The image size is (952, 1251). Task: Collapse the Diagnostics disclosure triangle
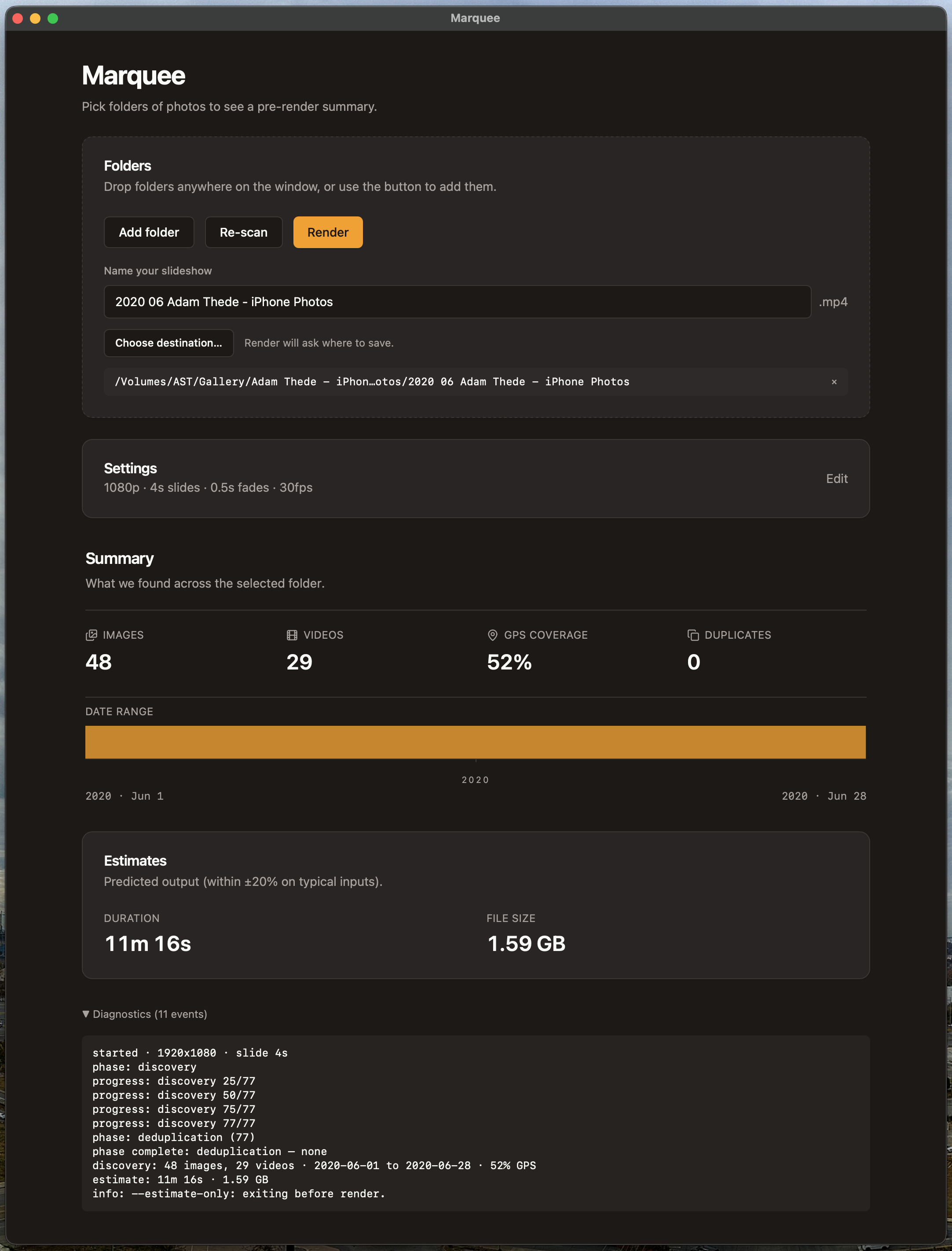86,1014
